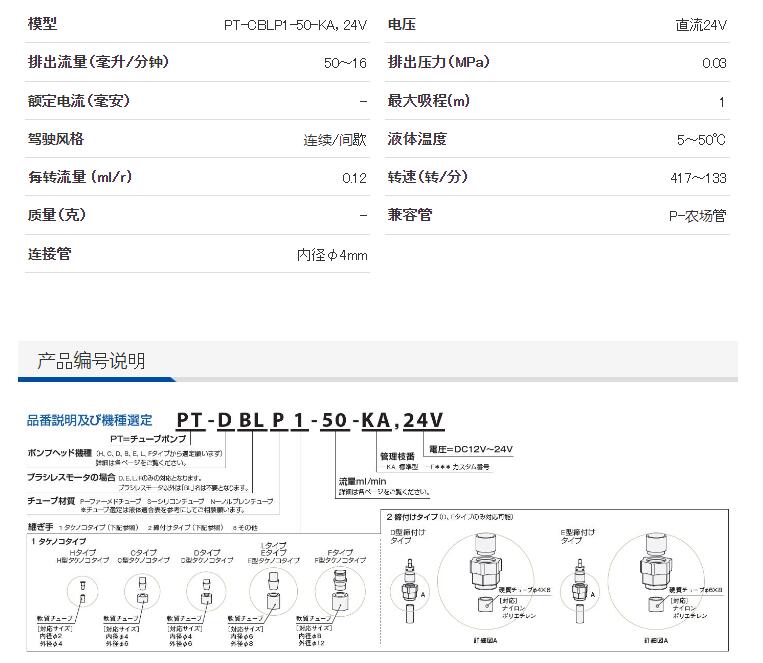763x663 pixels.
Task: Click the E型締付けタイプ label
Action: coord(578,536)
